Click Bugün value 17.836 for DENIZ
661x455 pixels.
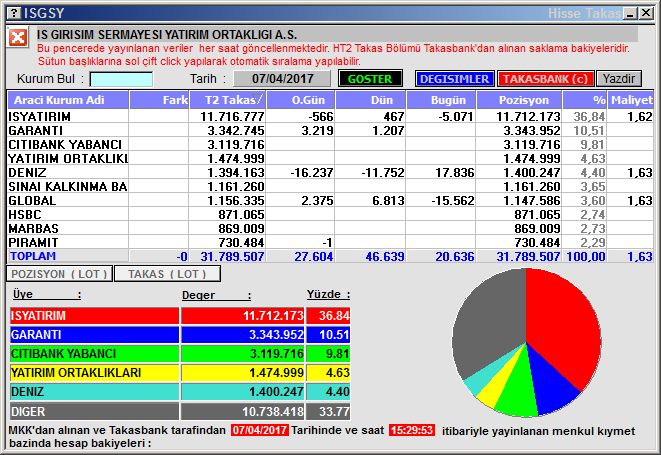[455, 172]
